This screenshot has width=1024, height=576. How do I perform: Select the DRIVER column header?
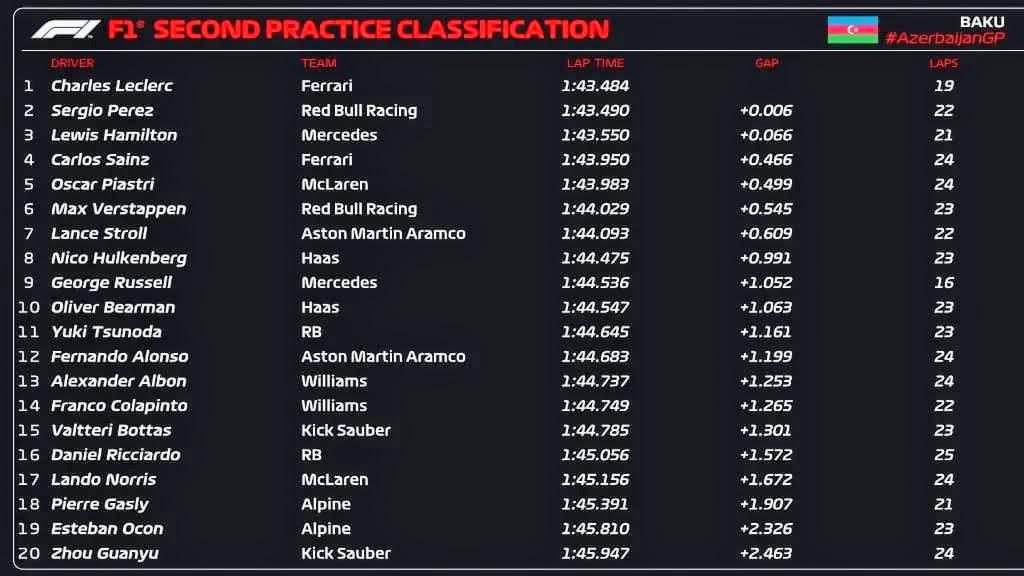pyautogui.click(x=72, y=63)
